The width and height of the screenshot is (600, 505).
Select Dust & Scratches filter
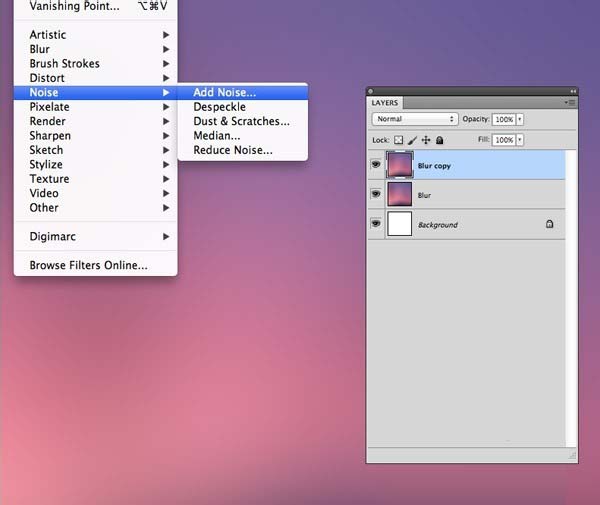[243, 121]
